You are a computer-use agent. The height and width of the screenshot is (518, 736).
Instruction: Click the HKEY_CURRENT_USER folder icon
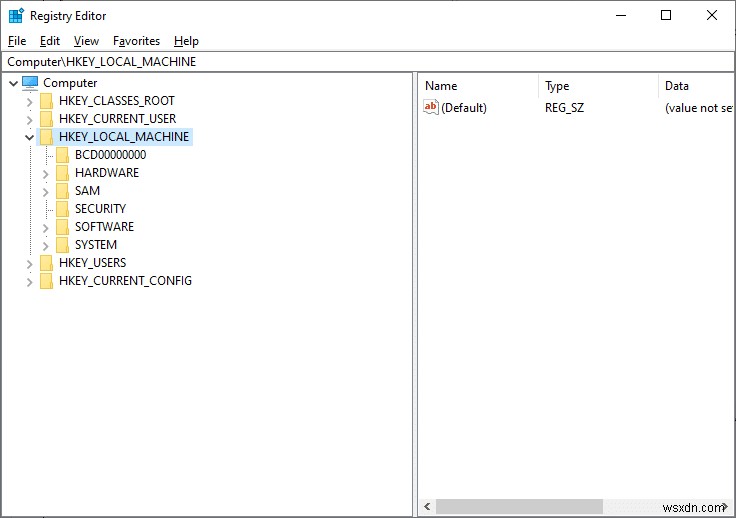click(46, 119)
